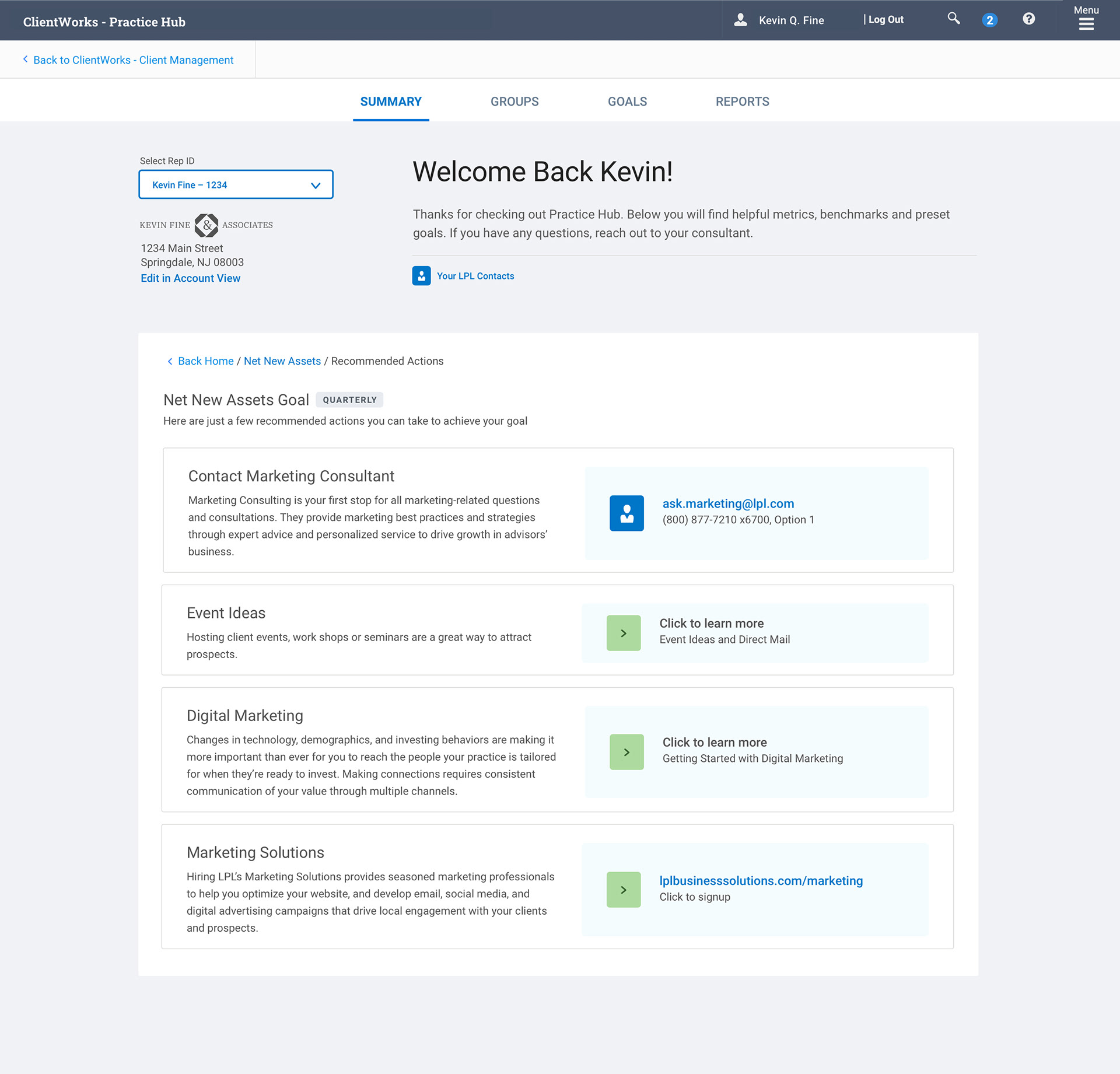Click green arrow icon for Event Ideas
The width and height of the screenshot is (1120, 1074).
[624, 633]
